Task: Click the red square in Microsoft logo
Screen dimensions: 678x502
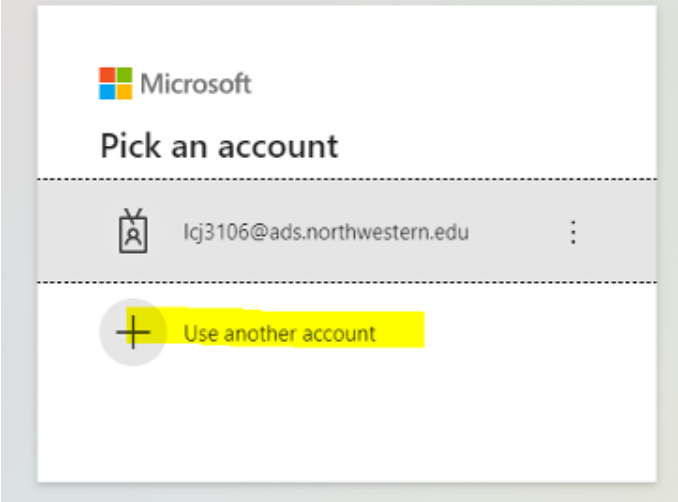Action: tap(107, 76)
